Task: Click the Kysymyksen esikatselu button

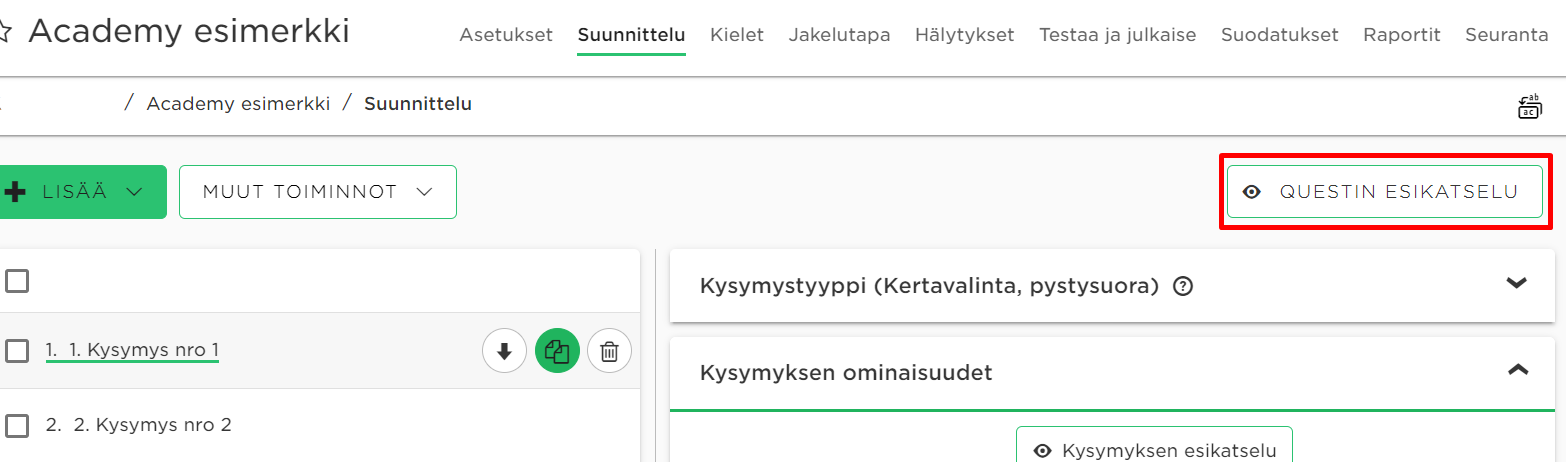Action: click(x=1154, y=448)
